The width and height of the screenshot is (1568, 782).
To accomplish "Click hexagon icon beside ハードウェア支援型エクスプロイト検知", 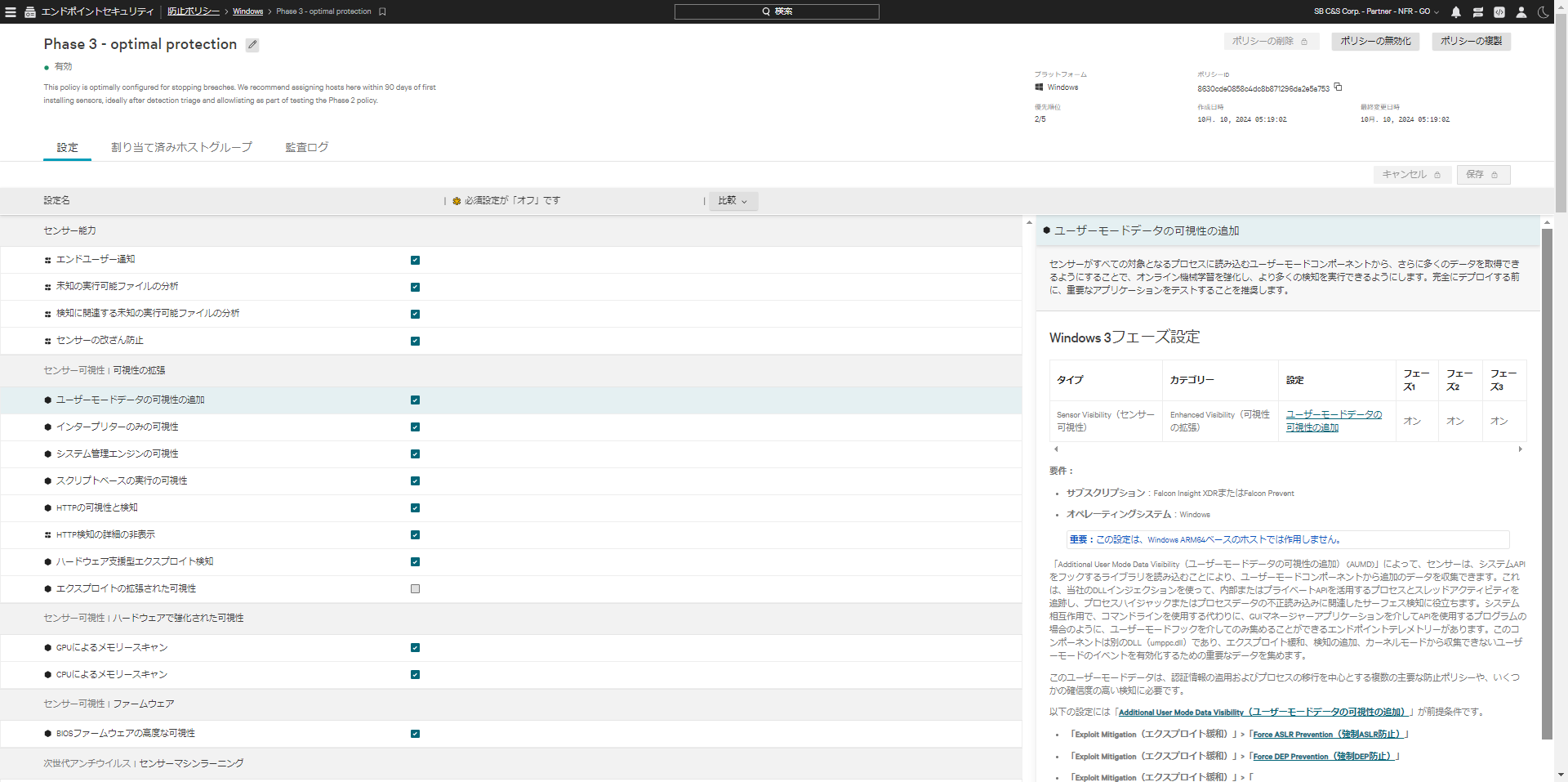I will click(48, 562).
